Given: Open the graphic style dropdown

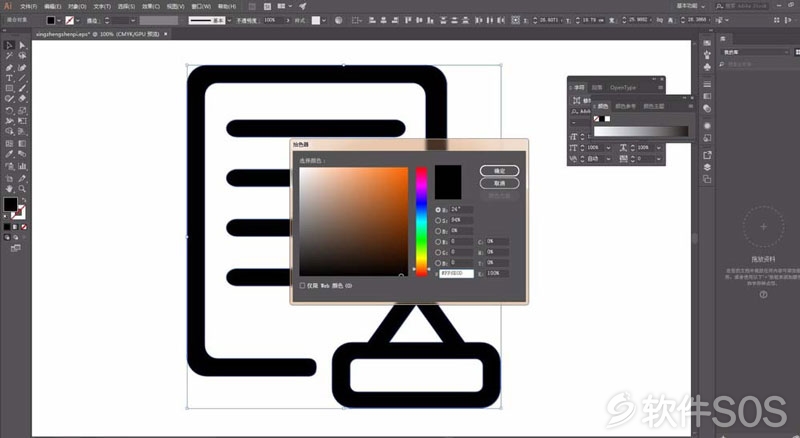Looking at the screenshot, I should click(324, 20).
